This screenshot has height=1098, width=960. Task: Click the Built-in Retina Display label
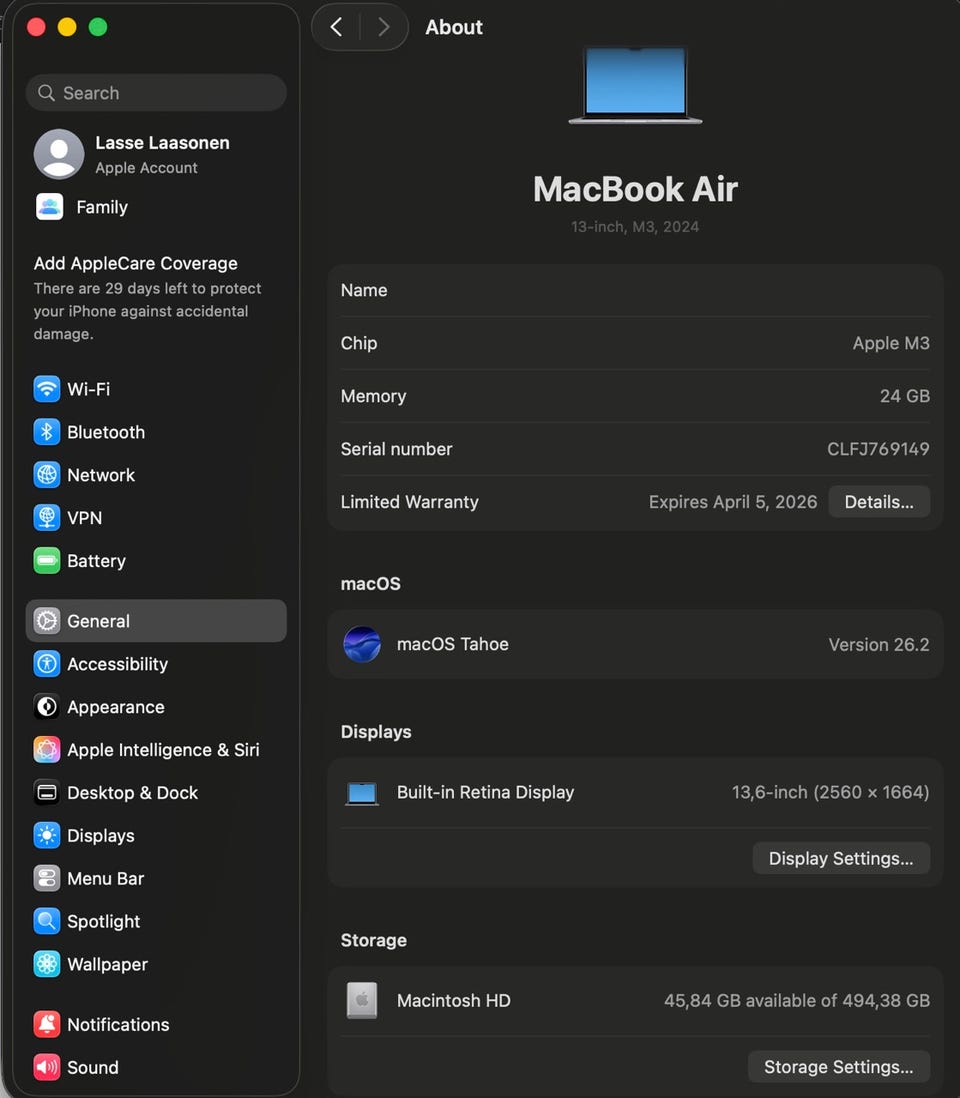[485, 793]
